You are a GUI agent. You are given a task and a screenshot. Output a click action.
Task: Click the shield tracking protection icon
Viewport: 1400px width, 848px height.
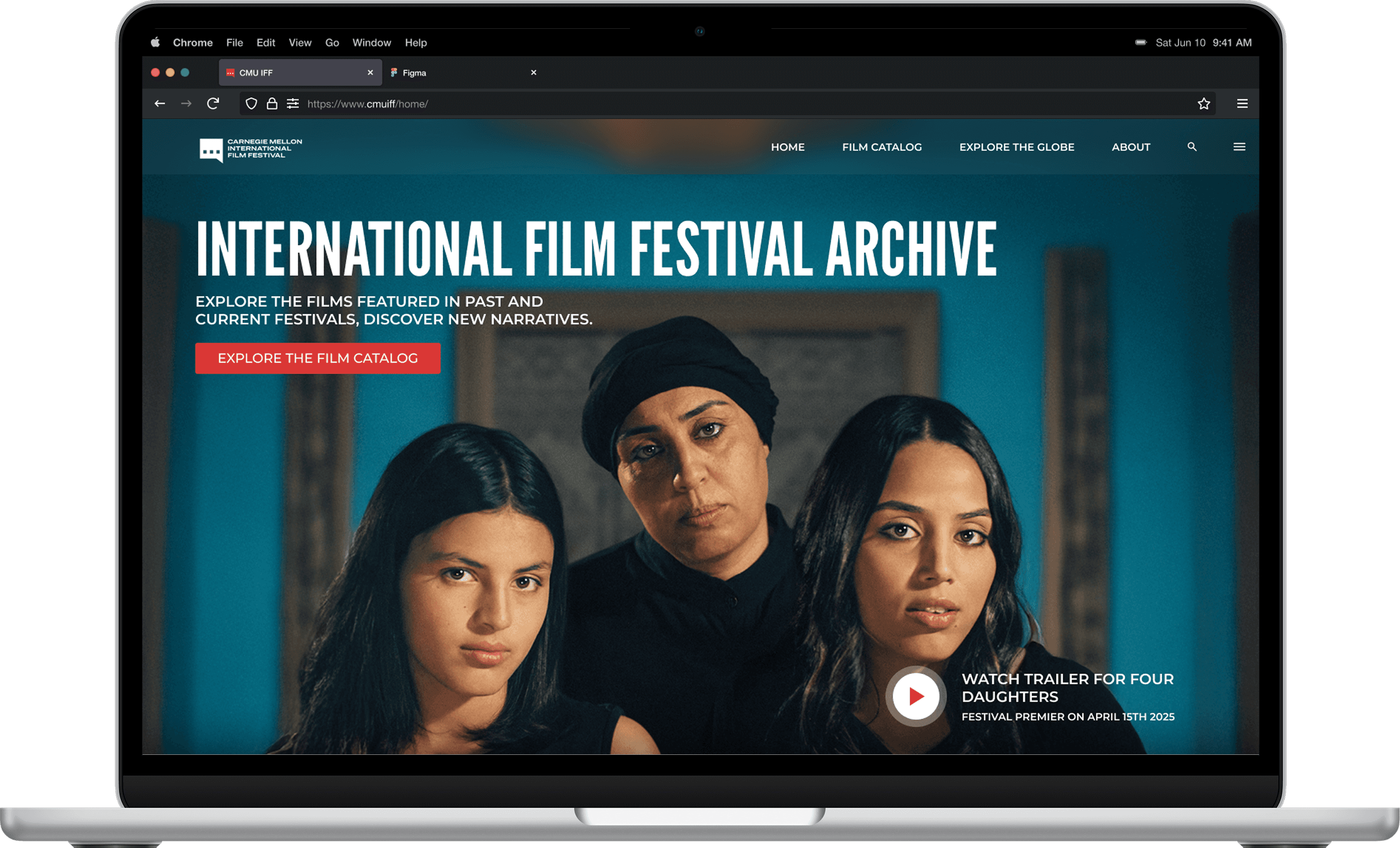(251, 103)
